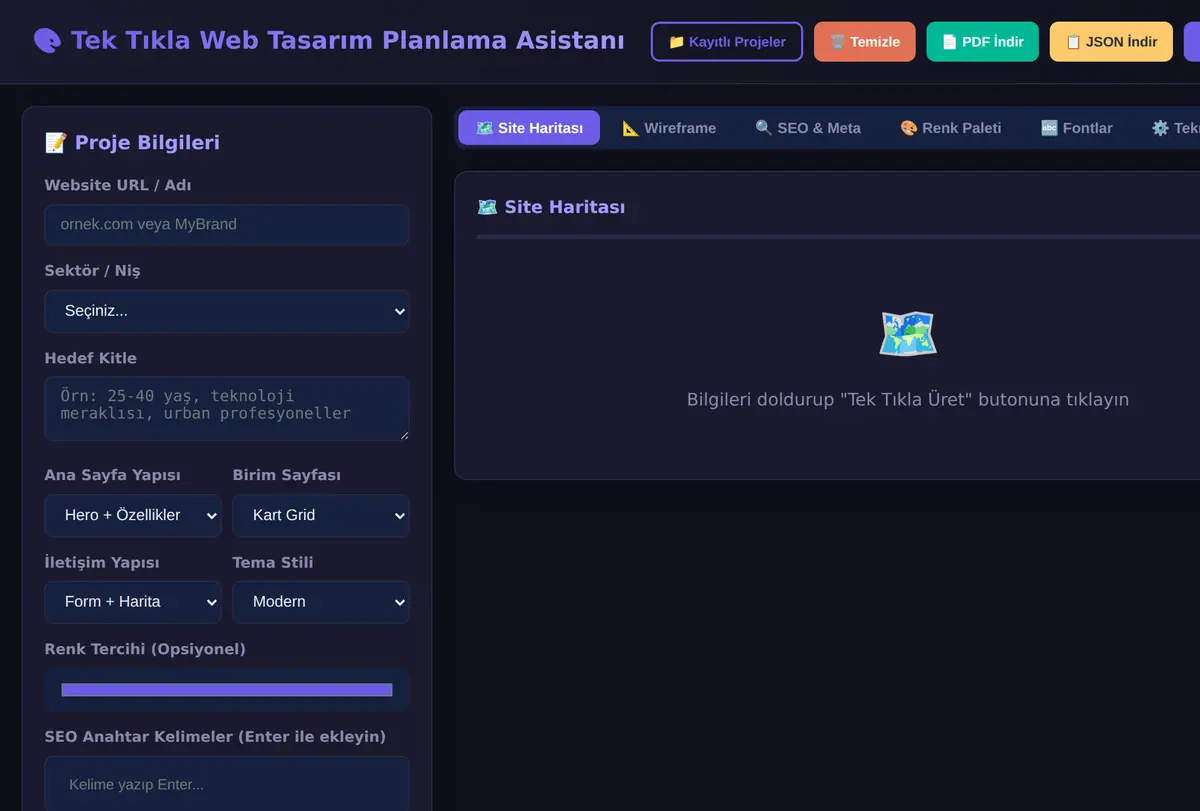Click the memo icon beside Proje Bilgileri

coord(56,143)
